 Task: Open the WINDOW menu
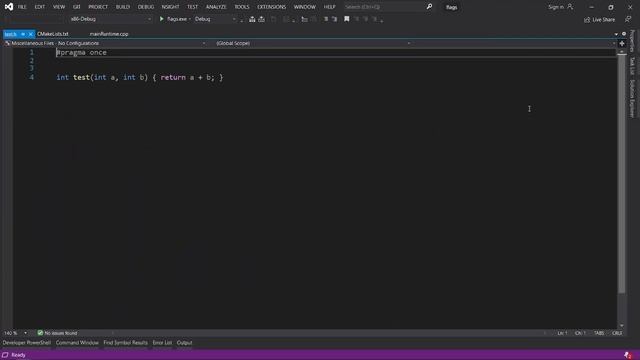(304, 7)
